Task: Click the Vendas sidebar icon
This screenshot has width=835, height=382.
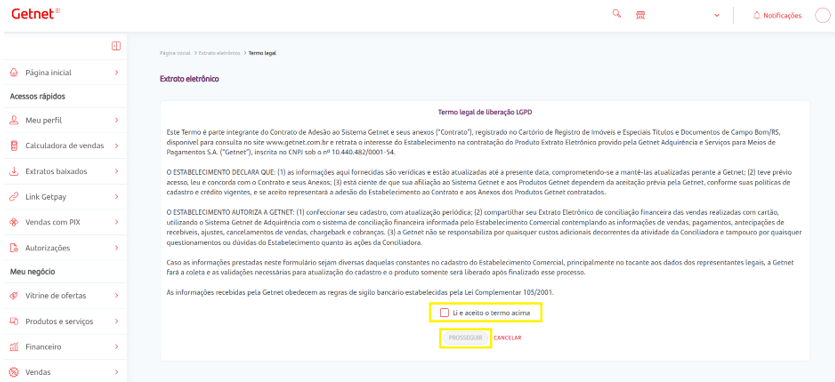Action: coord(14,372)
